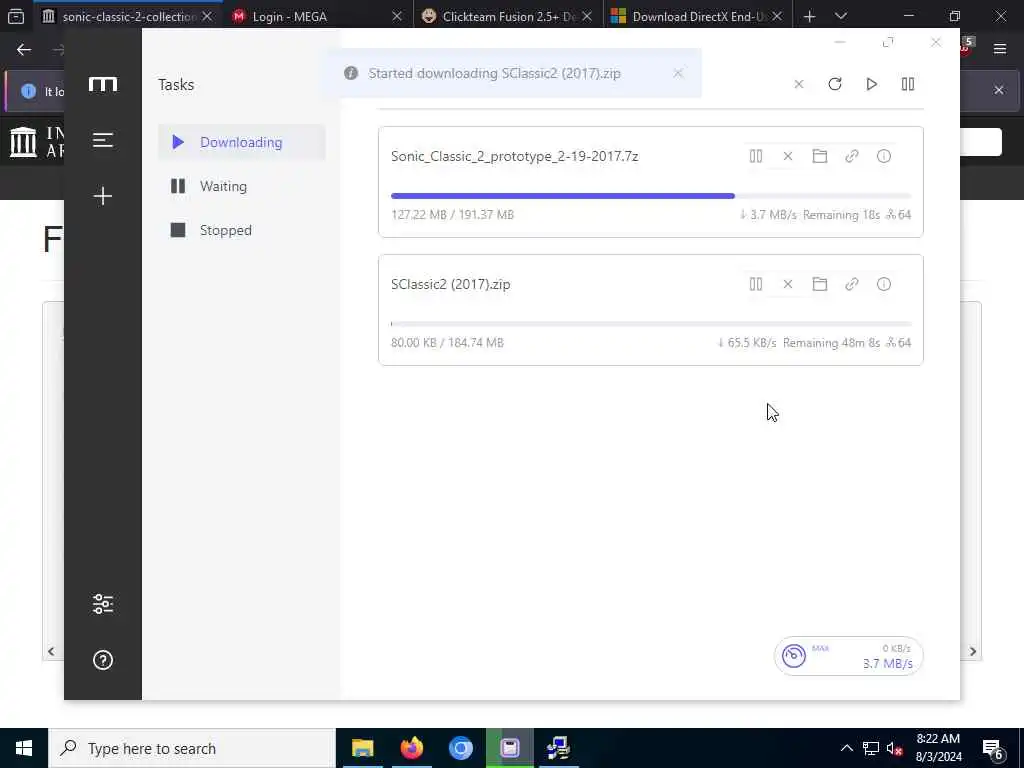1024x768 pixels.
Task: Click the 'Type here to search' taskbar box
Action: pos(192,748)
